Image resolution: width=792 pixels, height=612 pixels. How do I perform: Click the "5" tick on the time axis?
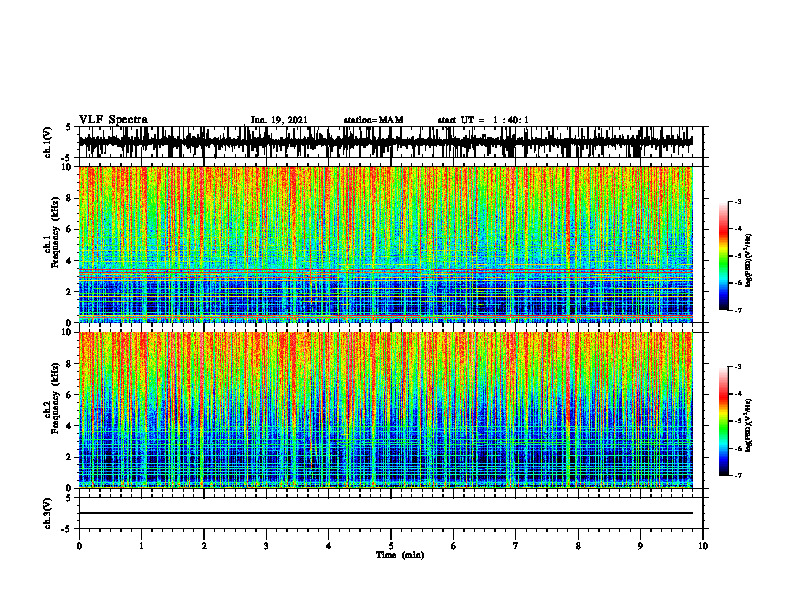(391, 546)
